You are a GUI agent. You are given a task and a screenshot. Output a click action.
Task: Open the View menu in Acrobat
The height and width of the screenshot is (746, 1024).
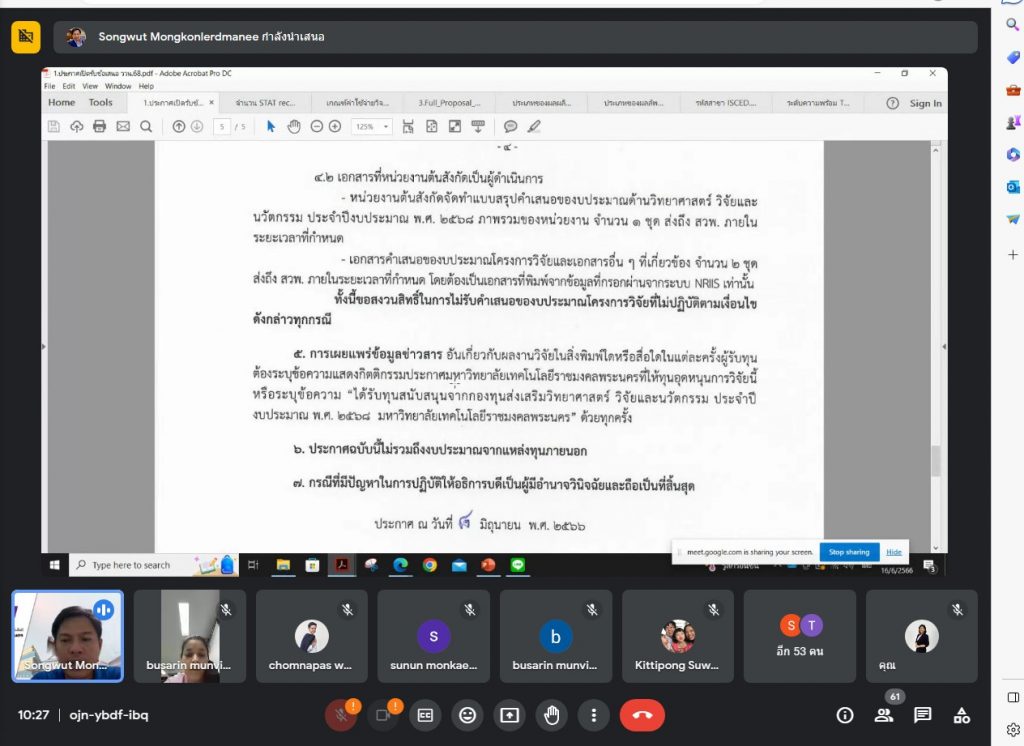pyautogui.click(x=90, y=86)
